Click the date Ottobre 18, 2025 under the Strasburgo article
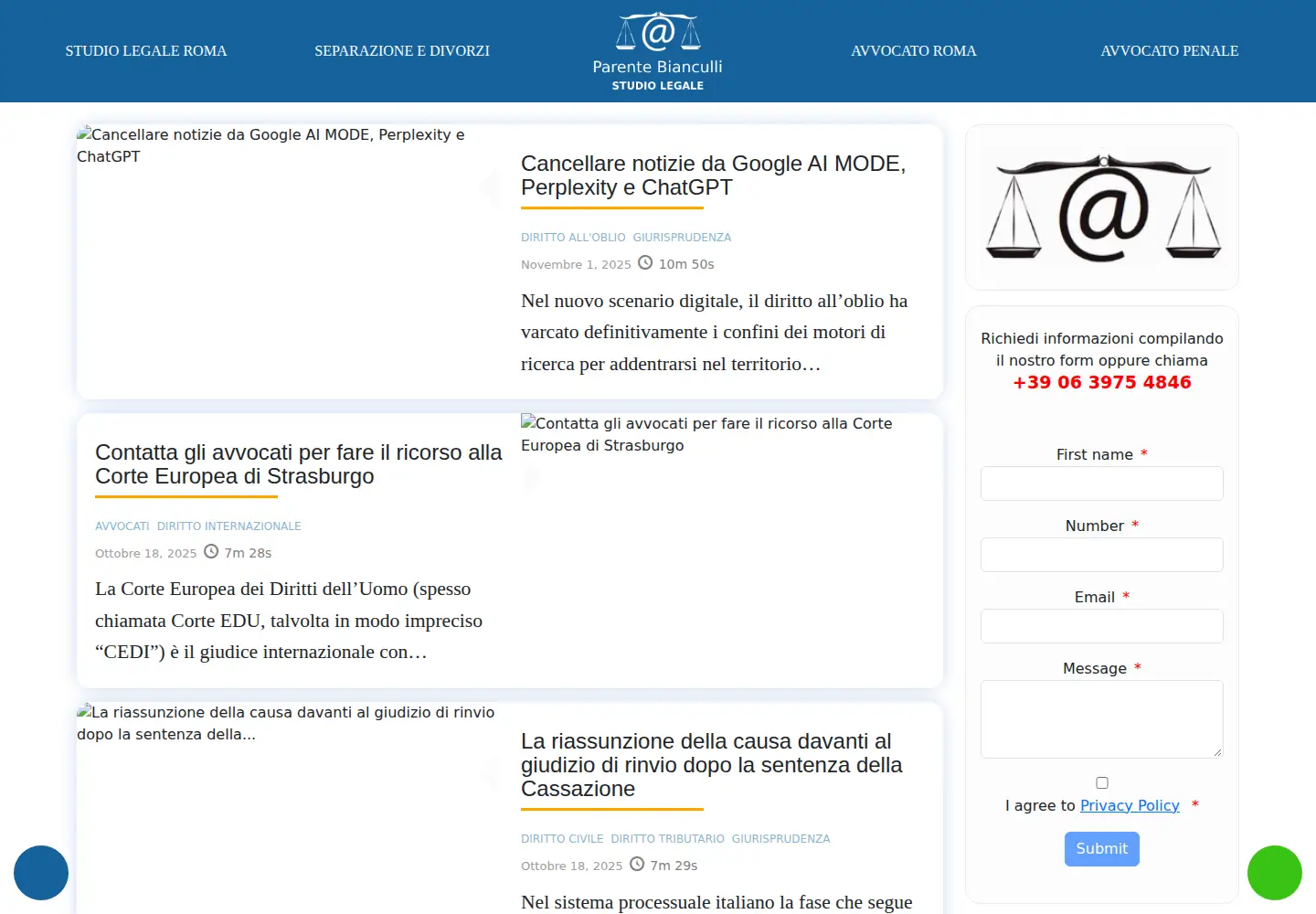Viewport: 1316px width, 914px height. [146, 553]
